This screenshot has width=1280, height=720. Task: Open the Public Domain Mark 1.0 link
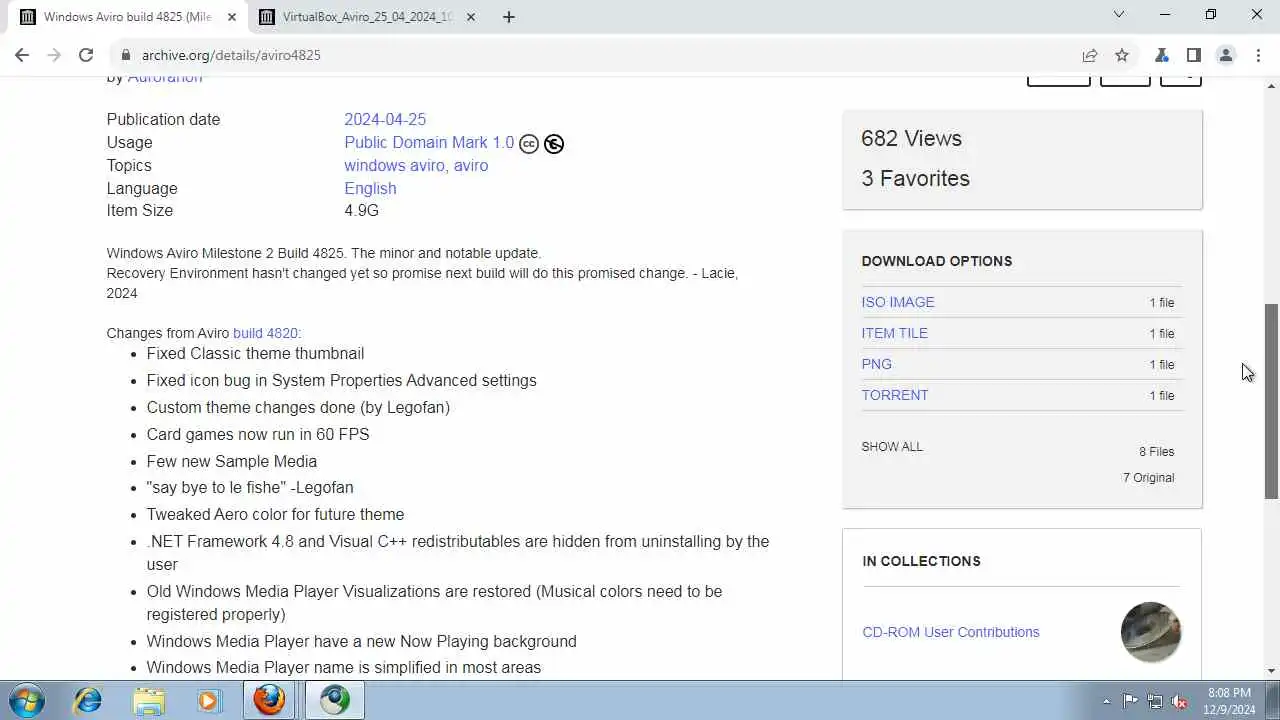point(429,142)
